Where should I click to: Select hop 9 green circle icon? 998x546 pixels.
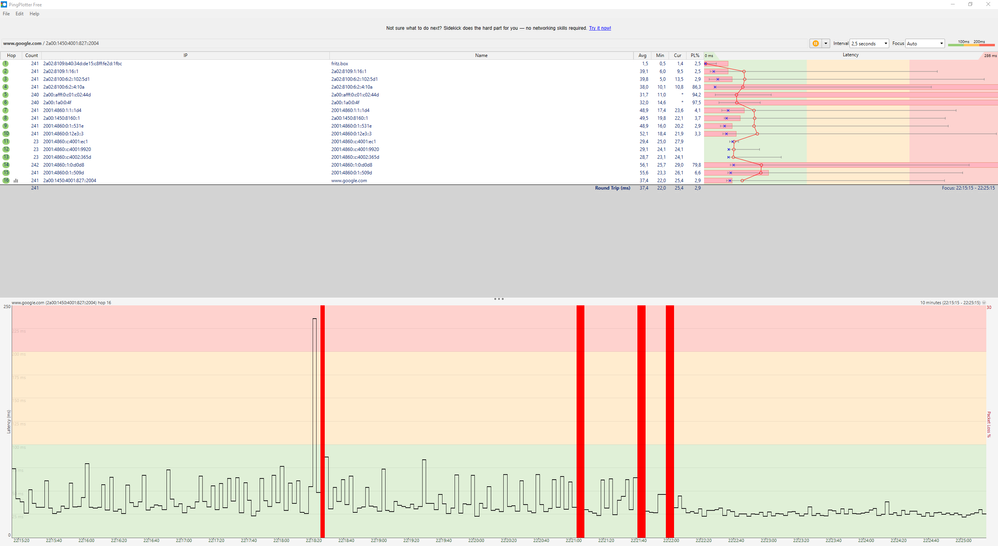click(6, 126)
